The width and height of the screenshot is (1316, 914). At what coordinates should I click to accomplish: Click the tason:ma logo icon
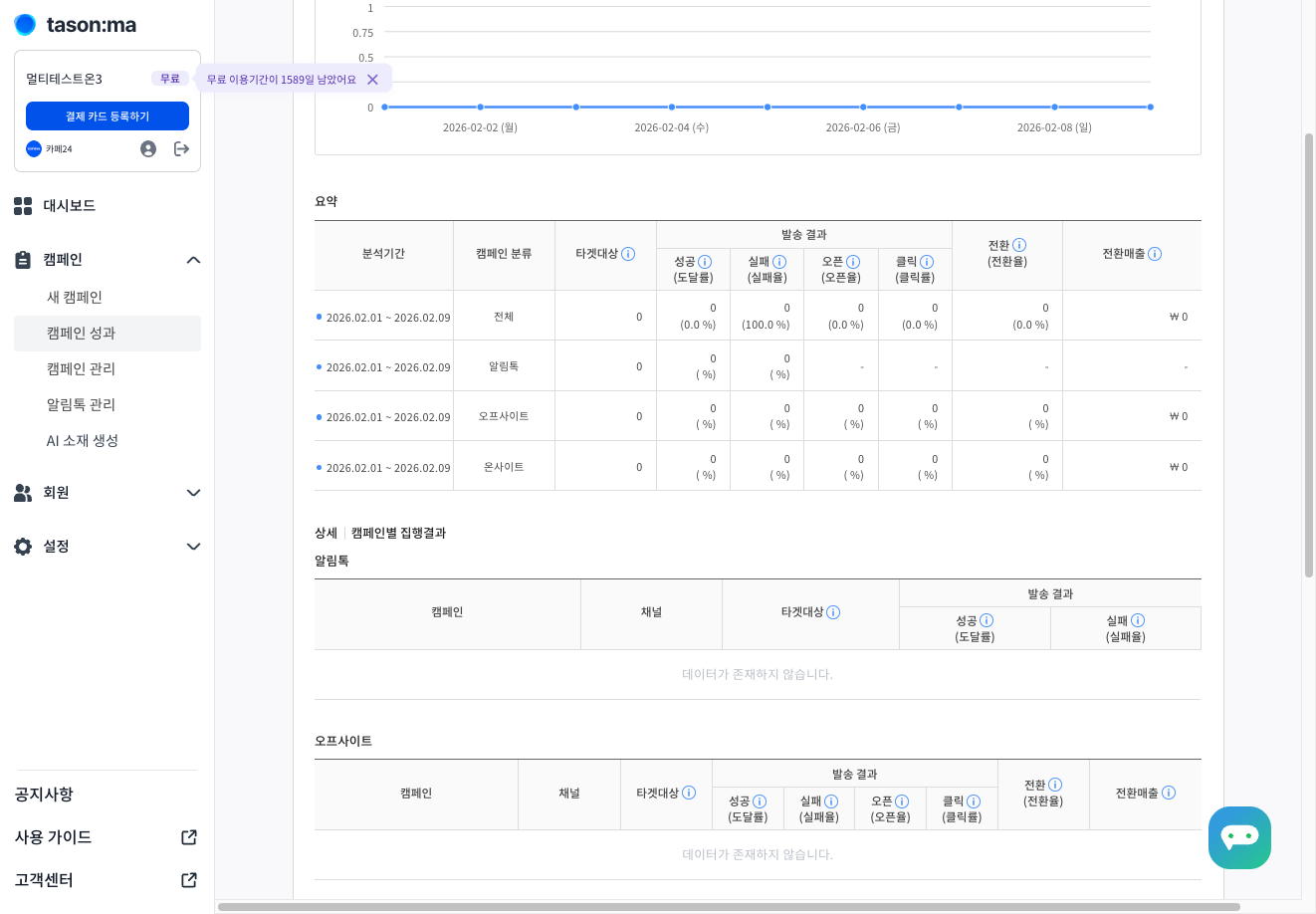tap(25, 25)
